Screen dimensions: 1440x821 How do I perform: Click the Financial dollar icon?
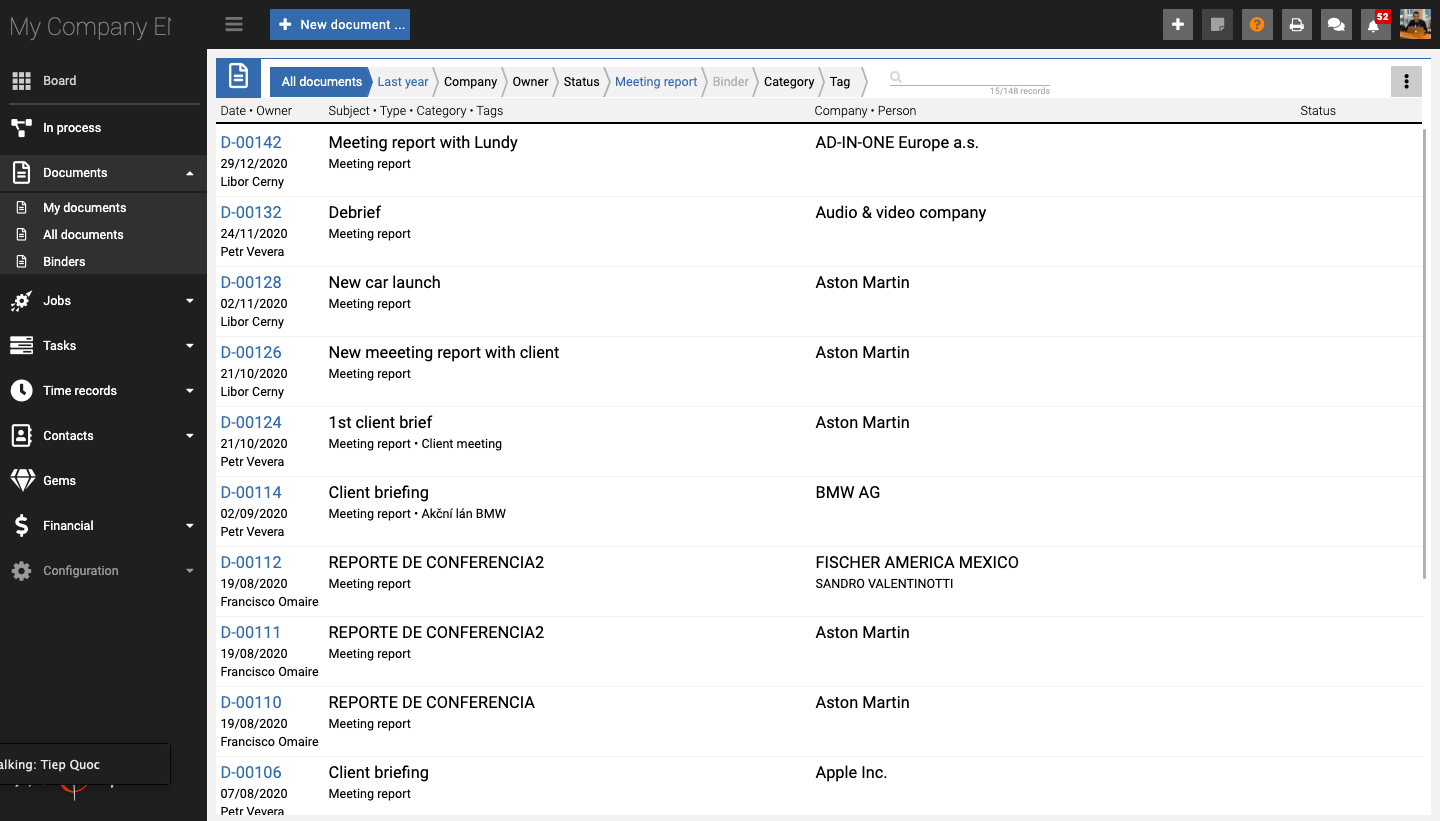(21, 526)
